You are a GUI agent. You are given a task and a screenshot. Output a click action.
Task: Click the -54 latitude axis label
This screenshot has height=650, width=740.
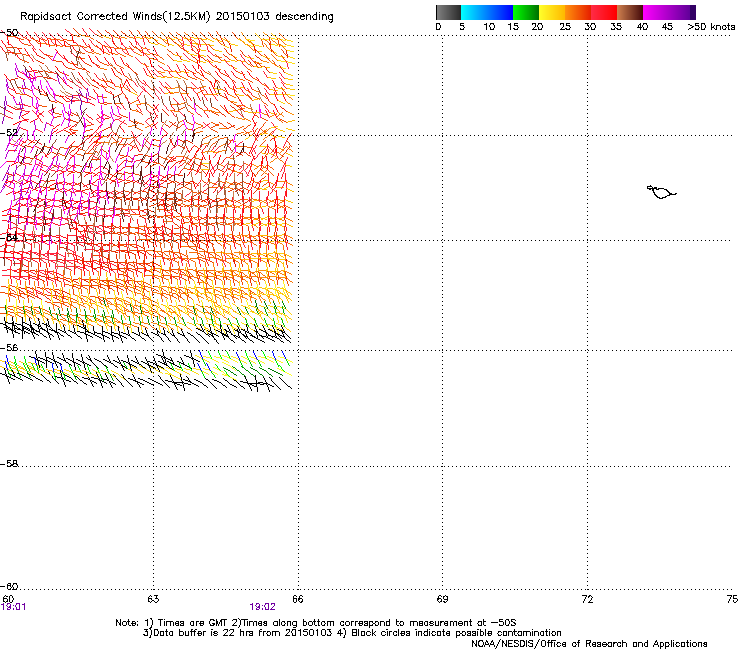pos(9,237)
